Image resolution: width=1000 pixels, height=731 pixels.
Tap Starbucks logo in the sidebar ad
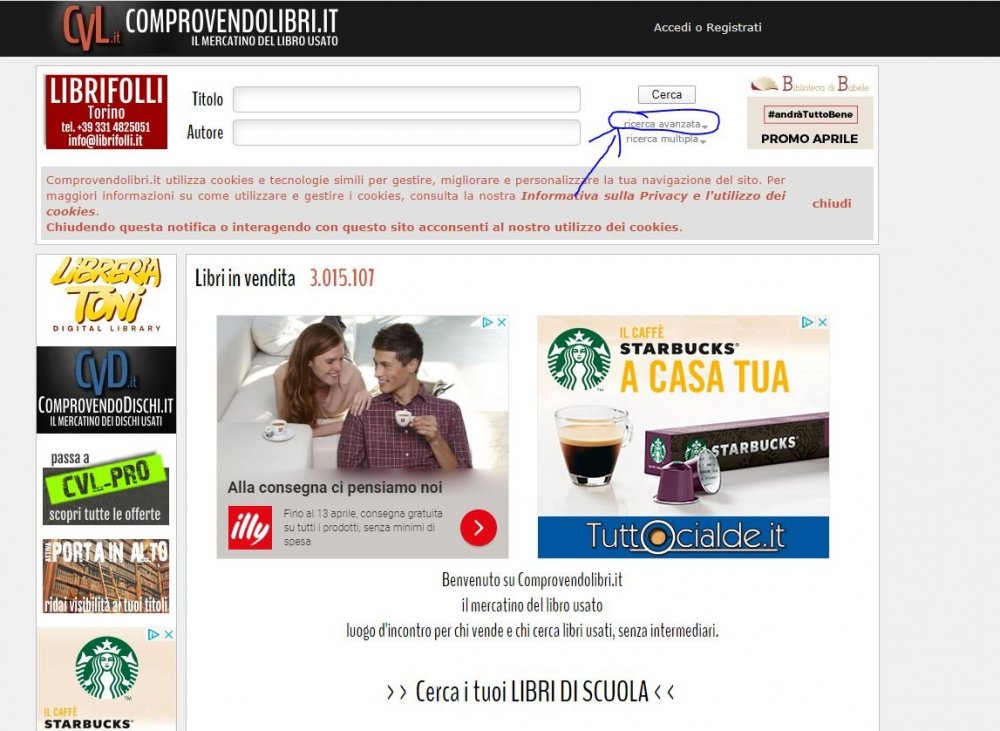(x=107, y=668)
